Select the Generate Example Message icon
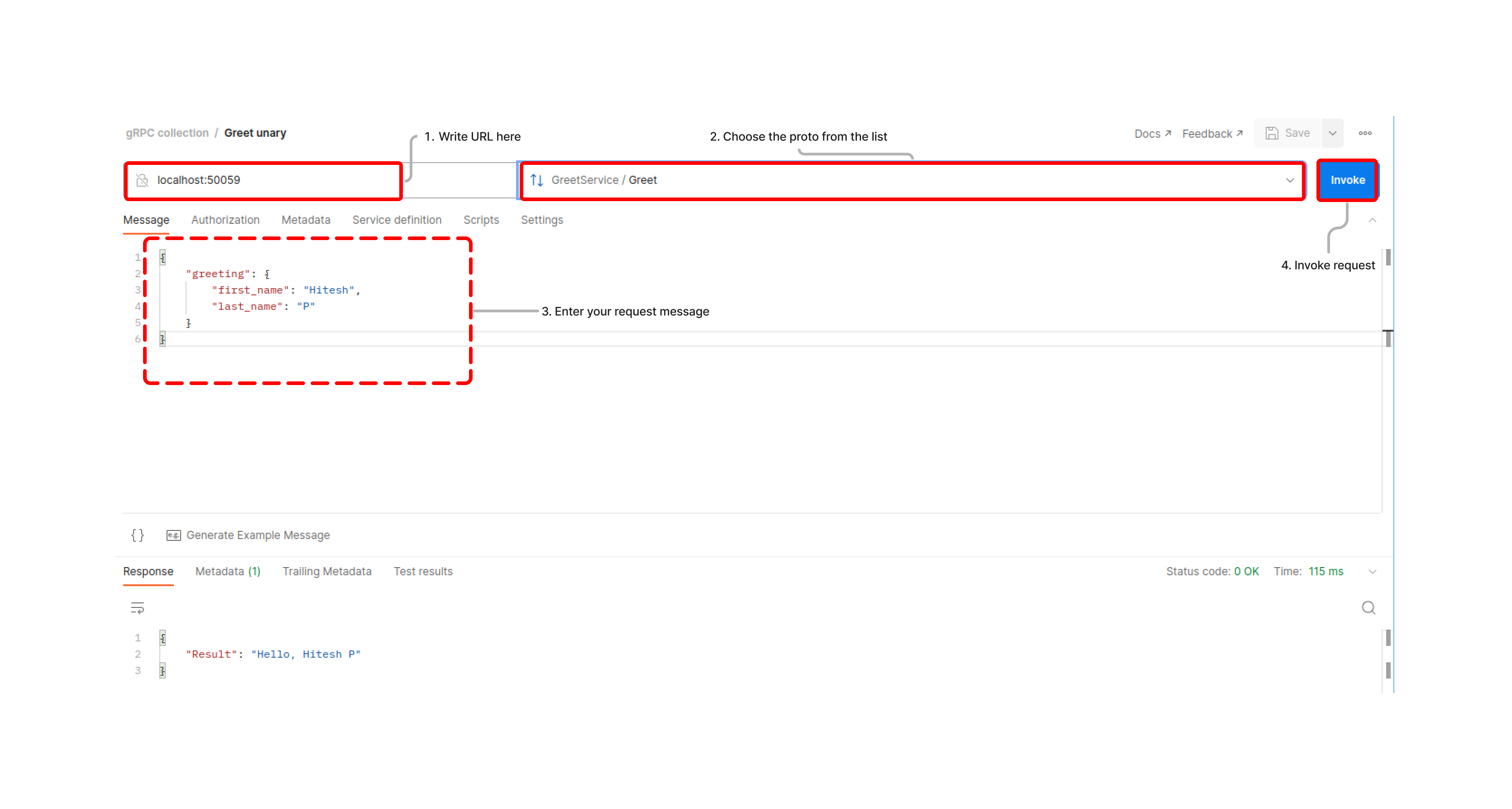1512x809 pixels. tap(173, 535)
